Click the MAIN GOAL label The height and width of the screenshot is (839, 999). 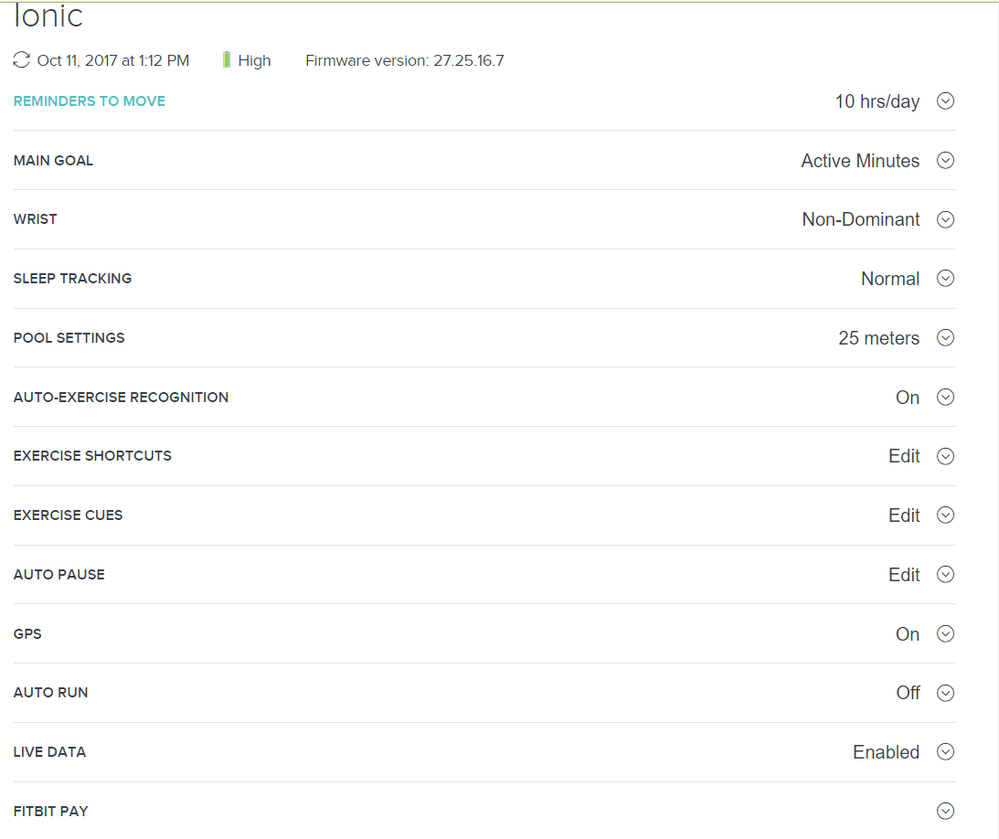pyautogui.click(x=53, y=161)
